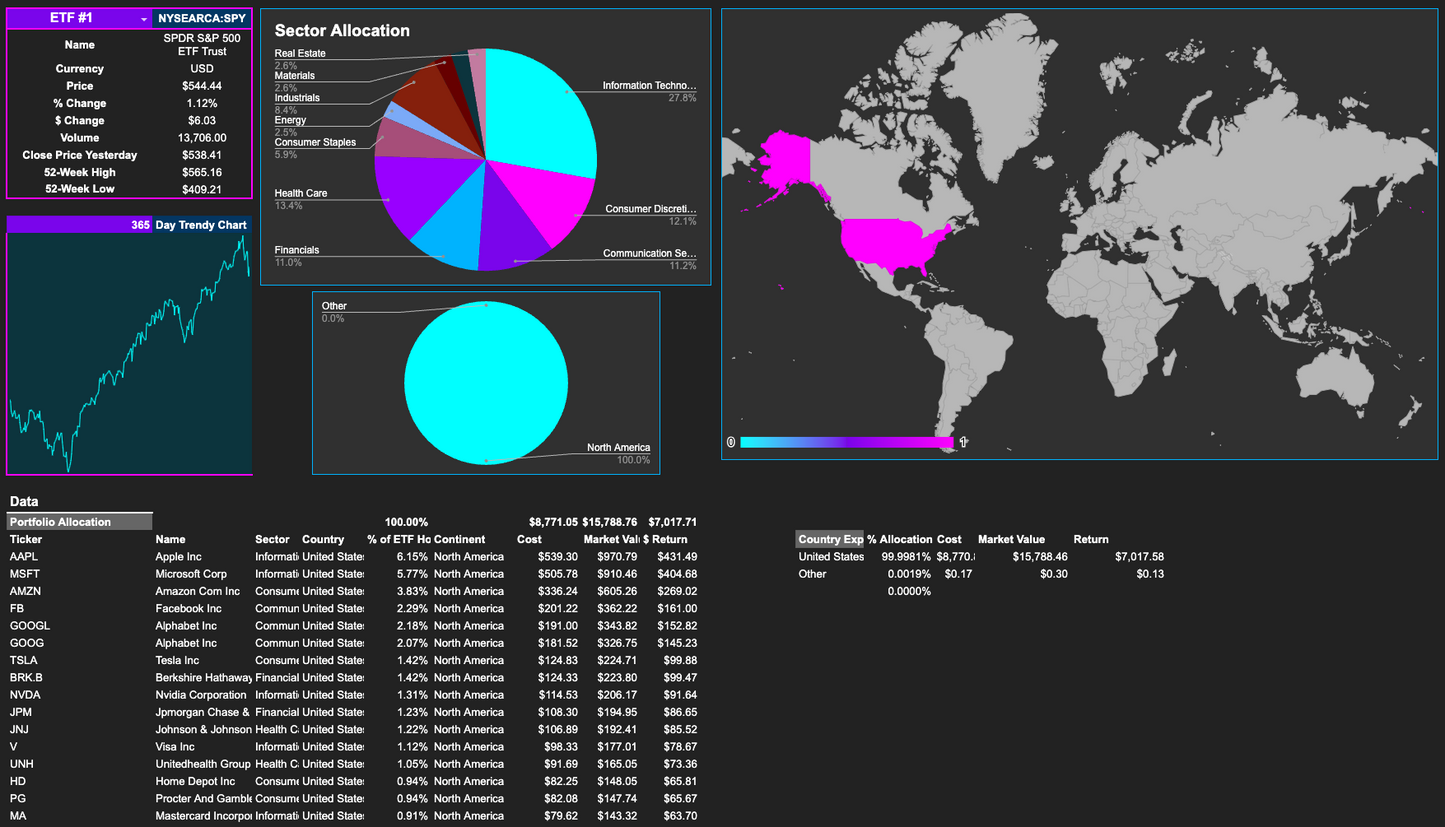Click the North America continent pie slice
The height and width of the screenshot is (827, 1445).
click(486, 382)
